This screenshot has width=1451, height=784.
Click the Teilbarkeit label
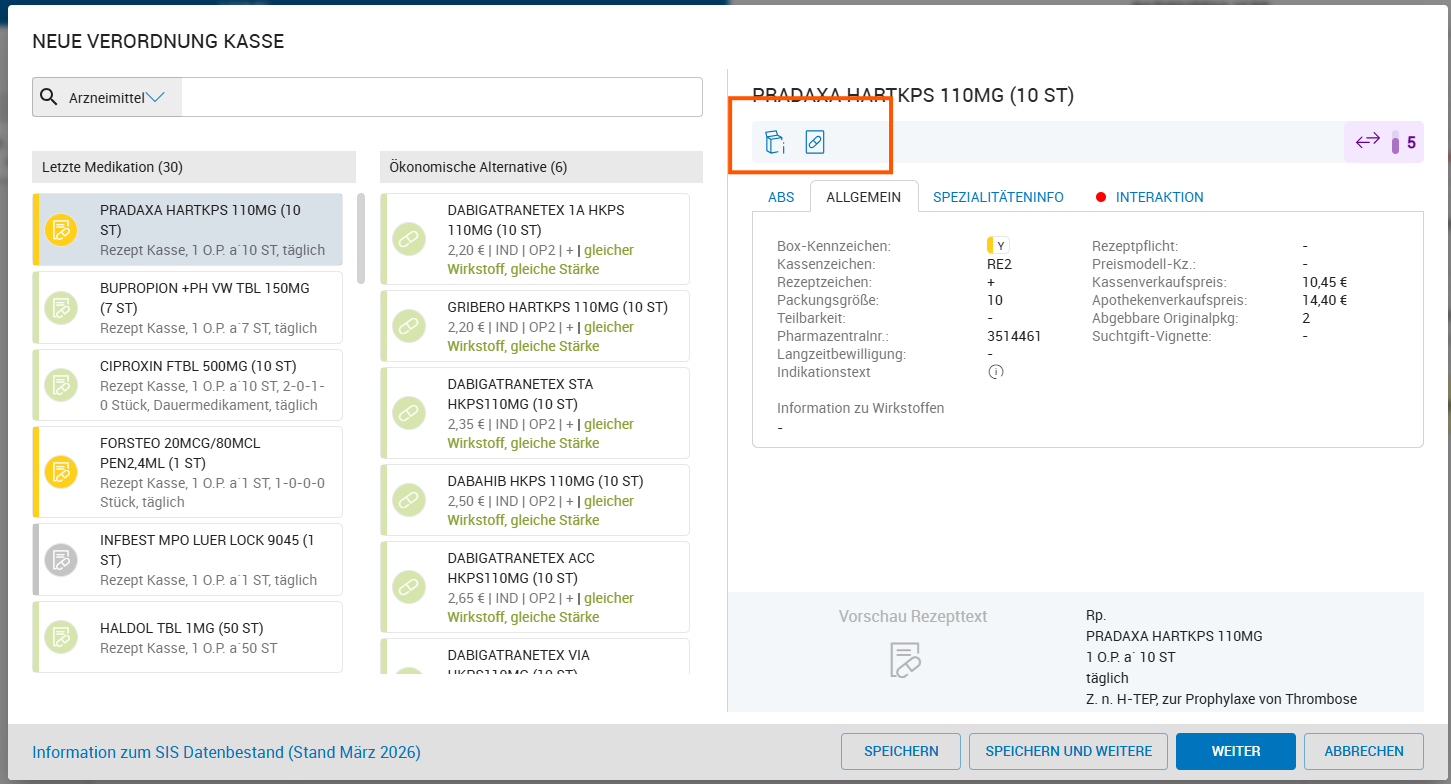pos(812,318)
